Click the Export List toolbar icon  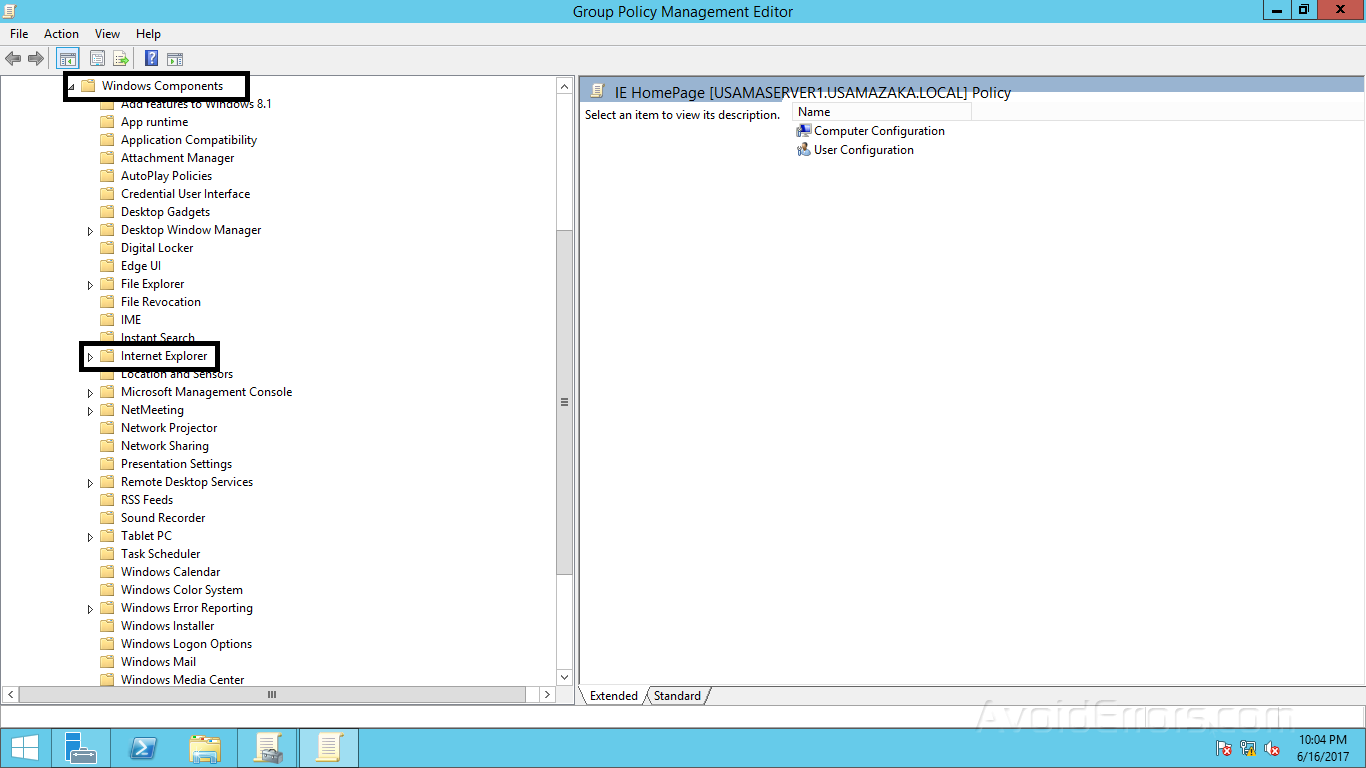coord(120,58)
